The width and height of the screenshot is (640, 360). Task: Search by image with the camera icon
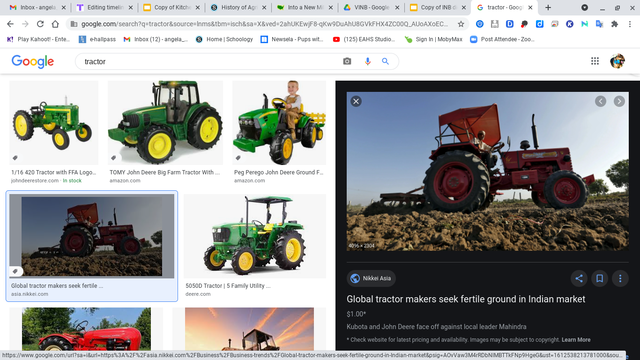click(347, 61)
